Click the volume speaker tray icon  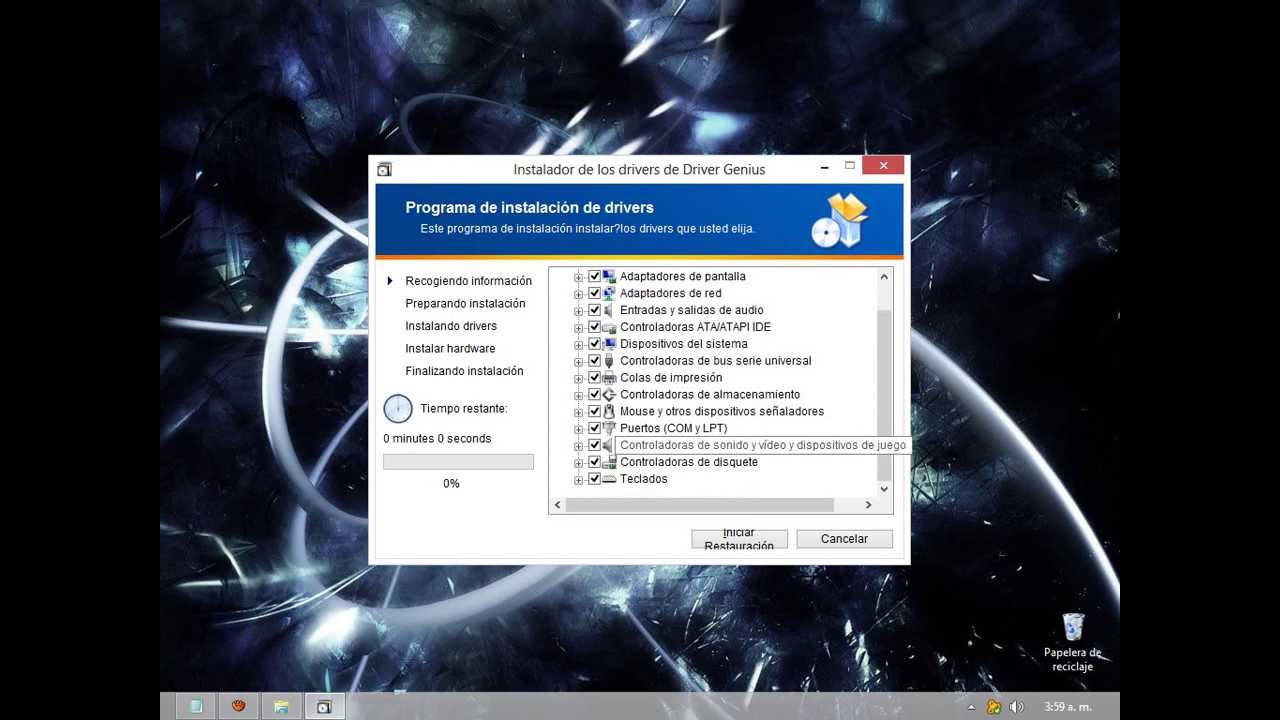point(1017,706)
